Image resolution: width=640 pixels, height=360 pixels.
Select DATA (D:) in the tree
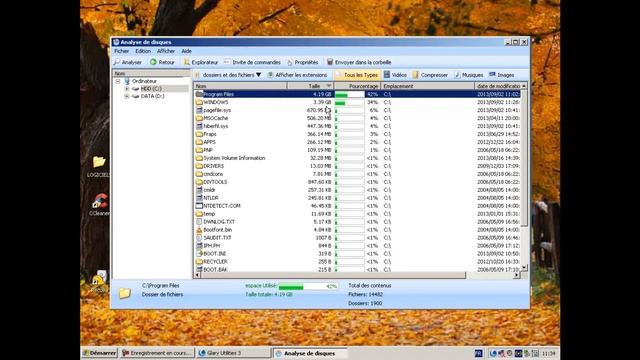coord(152,96)
